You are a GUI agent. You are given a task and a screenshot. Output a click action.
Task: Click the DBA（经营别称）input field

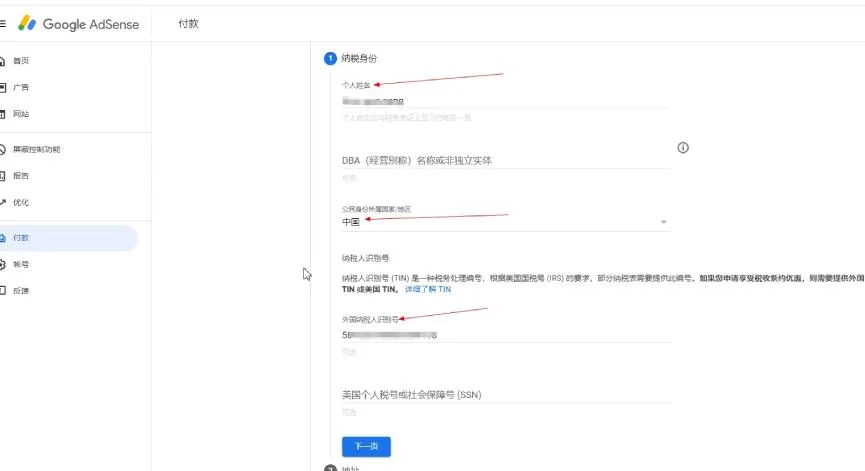pyautogui.click(x=506, y=160)
